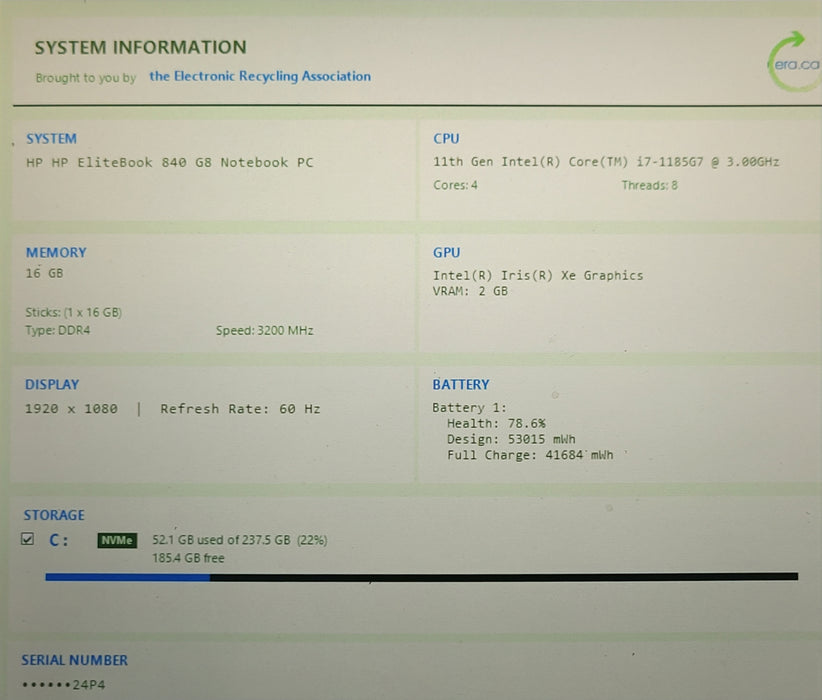Click the SYSTEM section heading
This screenshot has height=700, width=822.
(51, 139)
